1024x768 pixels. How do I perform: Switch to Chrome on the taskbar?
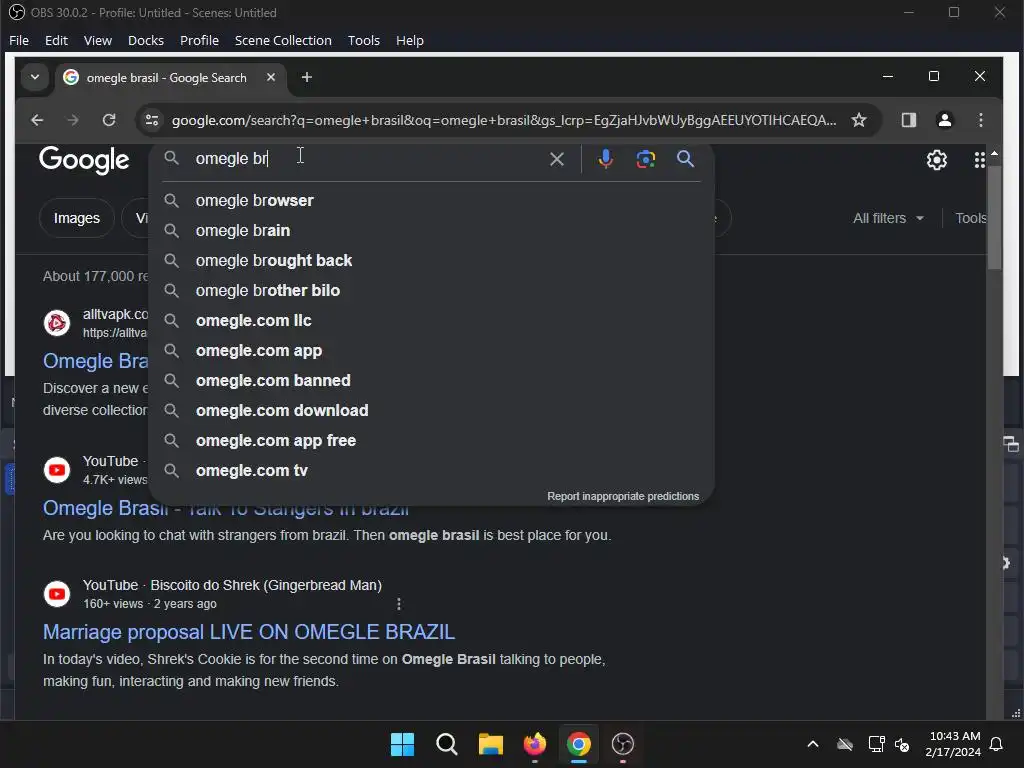[579, 744]
